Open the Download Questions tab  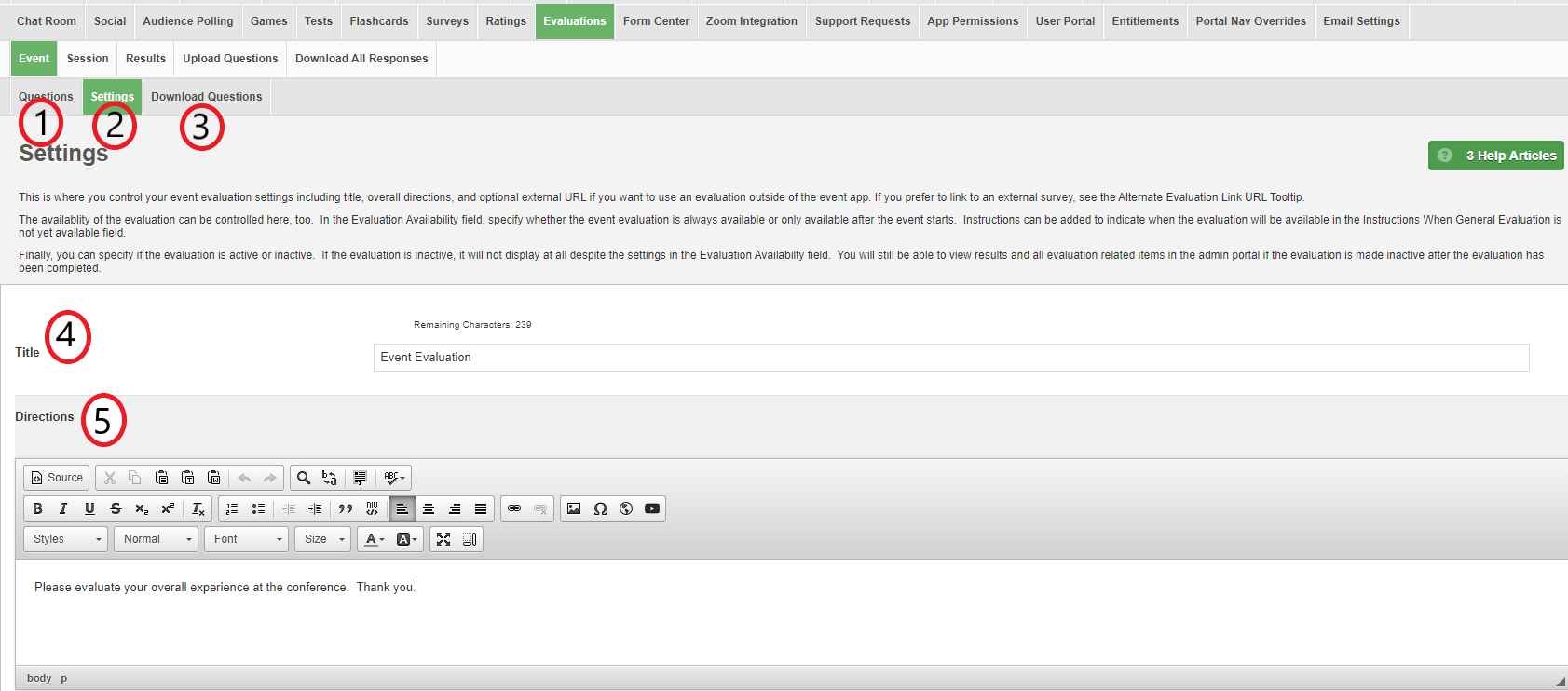pyautogui.click(x=206, y=97)
